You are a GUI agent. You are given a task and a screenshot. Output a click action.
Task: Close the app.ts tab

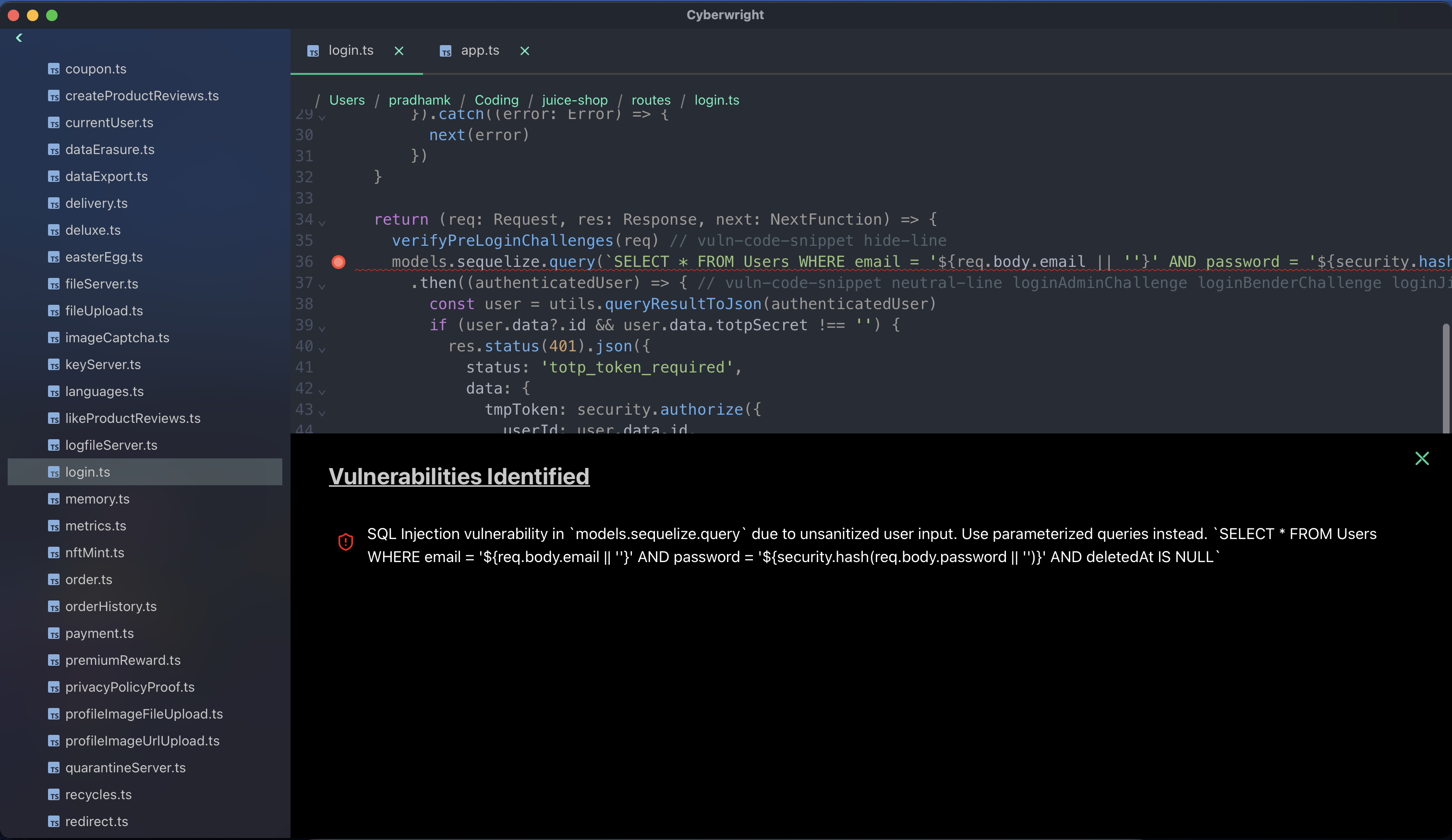point(524,51)
